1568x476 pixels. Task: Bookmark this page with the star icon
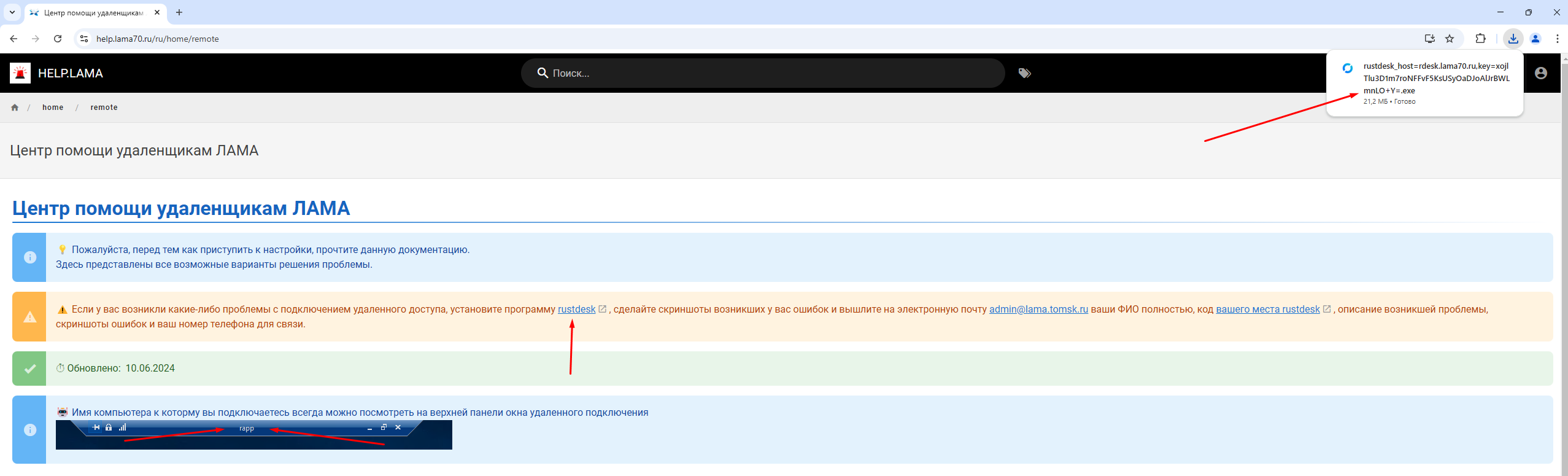(x=1450, y=39)
